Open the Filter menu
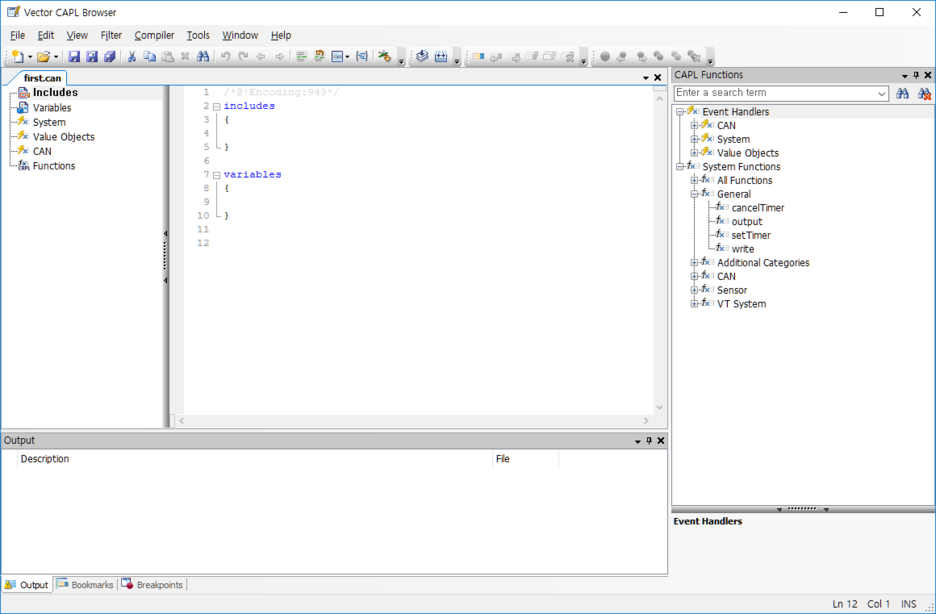The width and height of the screenshot is (936, 614). click(x=111, y=35)
